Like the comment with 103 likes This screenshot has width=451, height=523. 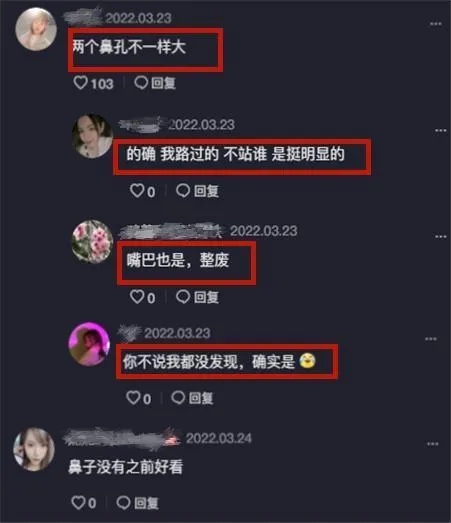click(x=81, y=82)
